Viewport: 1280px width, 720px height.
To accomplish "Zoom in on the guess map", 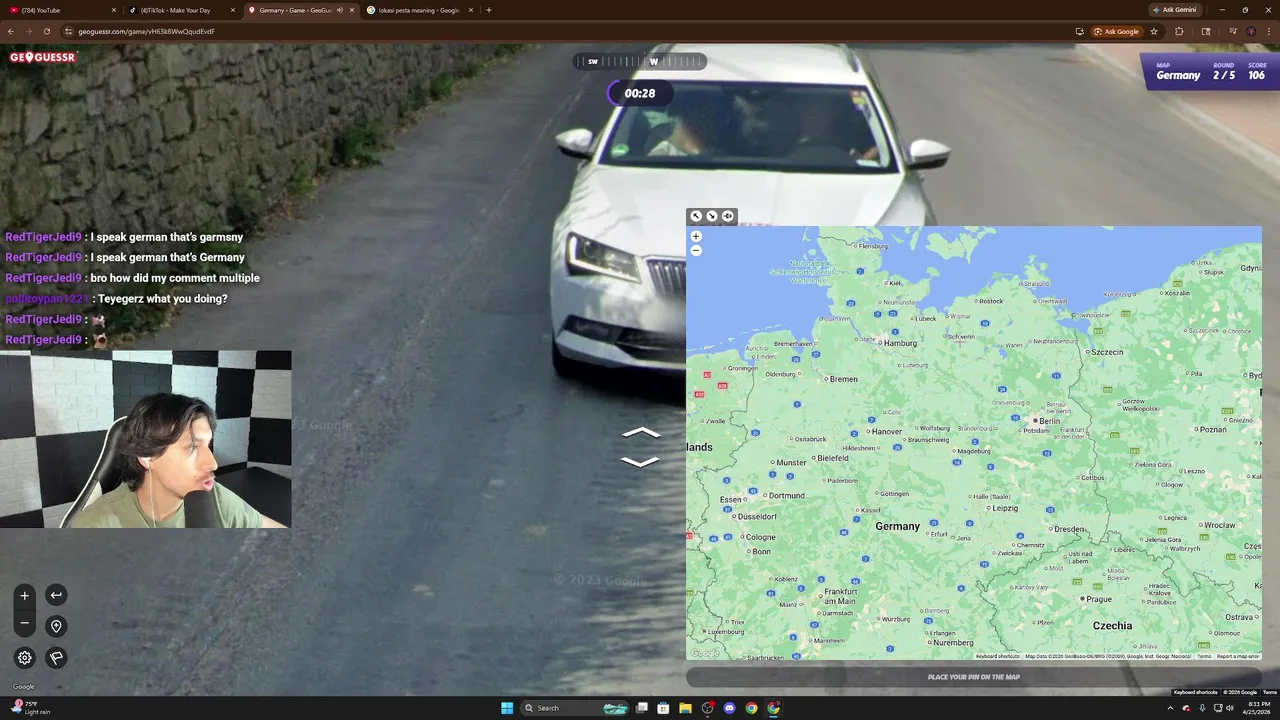I will [x=696, y=237].
